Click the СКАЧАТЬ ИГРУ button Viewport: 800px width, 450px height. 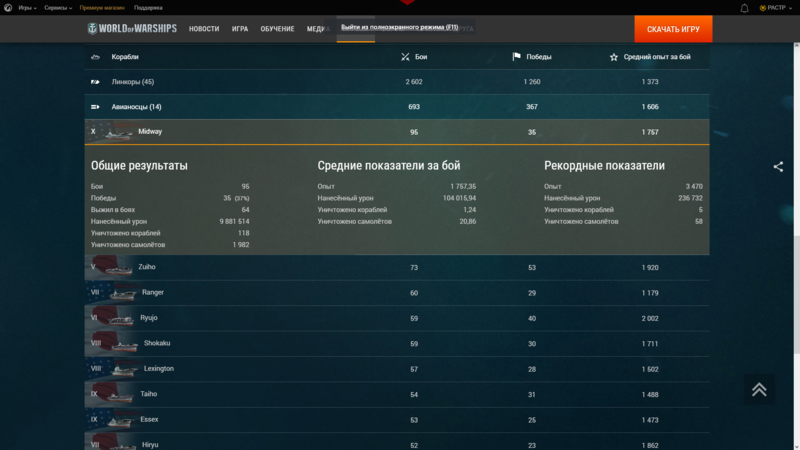tap(673, 29)
